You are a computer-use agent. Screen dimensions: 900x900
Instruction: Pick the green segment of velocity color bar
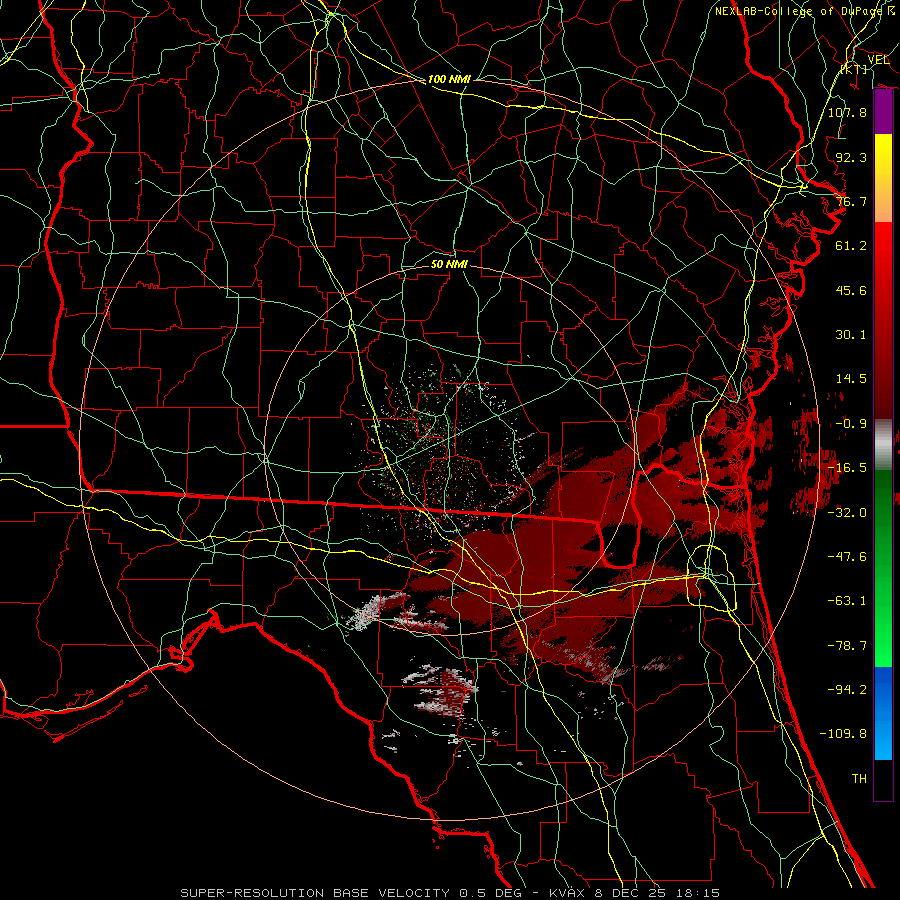point(883,568)
